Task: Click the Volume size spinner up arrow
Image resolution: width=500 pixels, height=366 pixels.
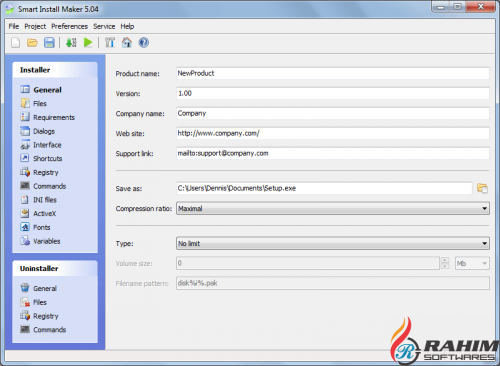Action: (x=445, y=260)
